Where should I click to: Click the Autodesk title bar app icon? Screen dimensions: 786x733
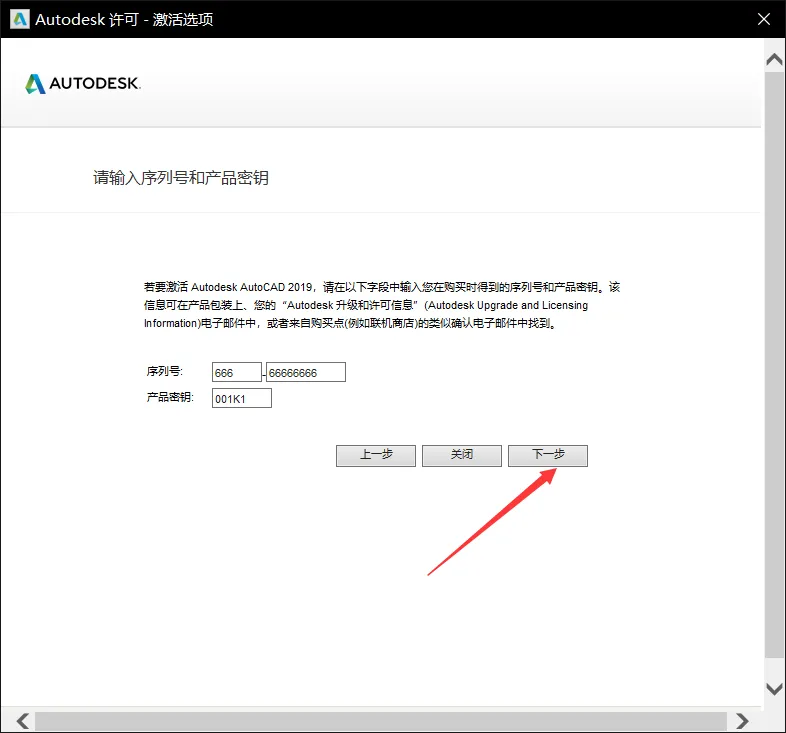click(x=20, y=19)
